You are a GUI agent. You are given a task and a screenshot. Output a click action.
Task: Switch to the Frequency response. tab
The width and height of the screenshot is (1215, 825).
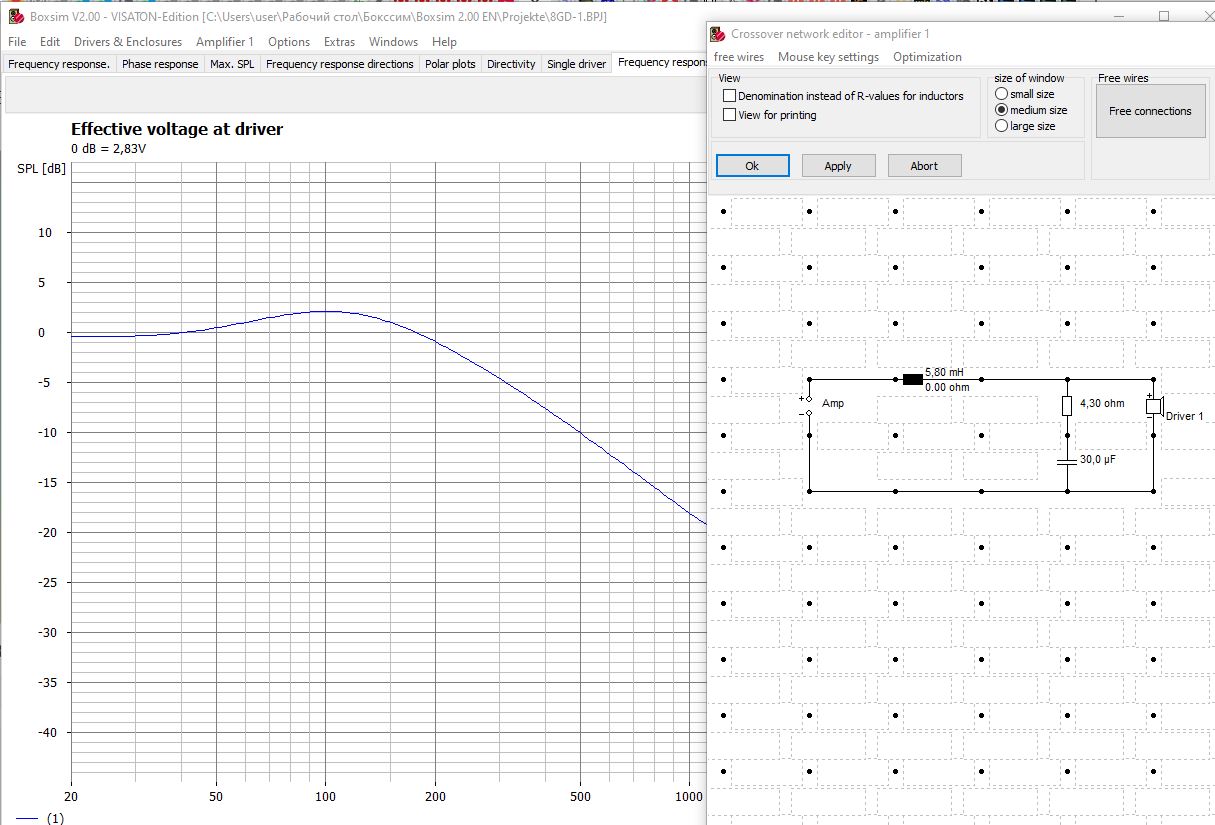[59, 64]
